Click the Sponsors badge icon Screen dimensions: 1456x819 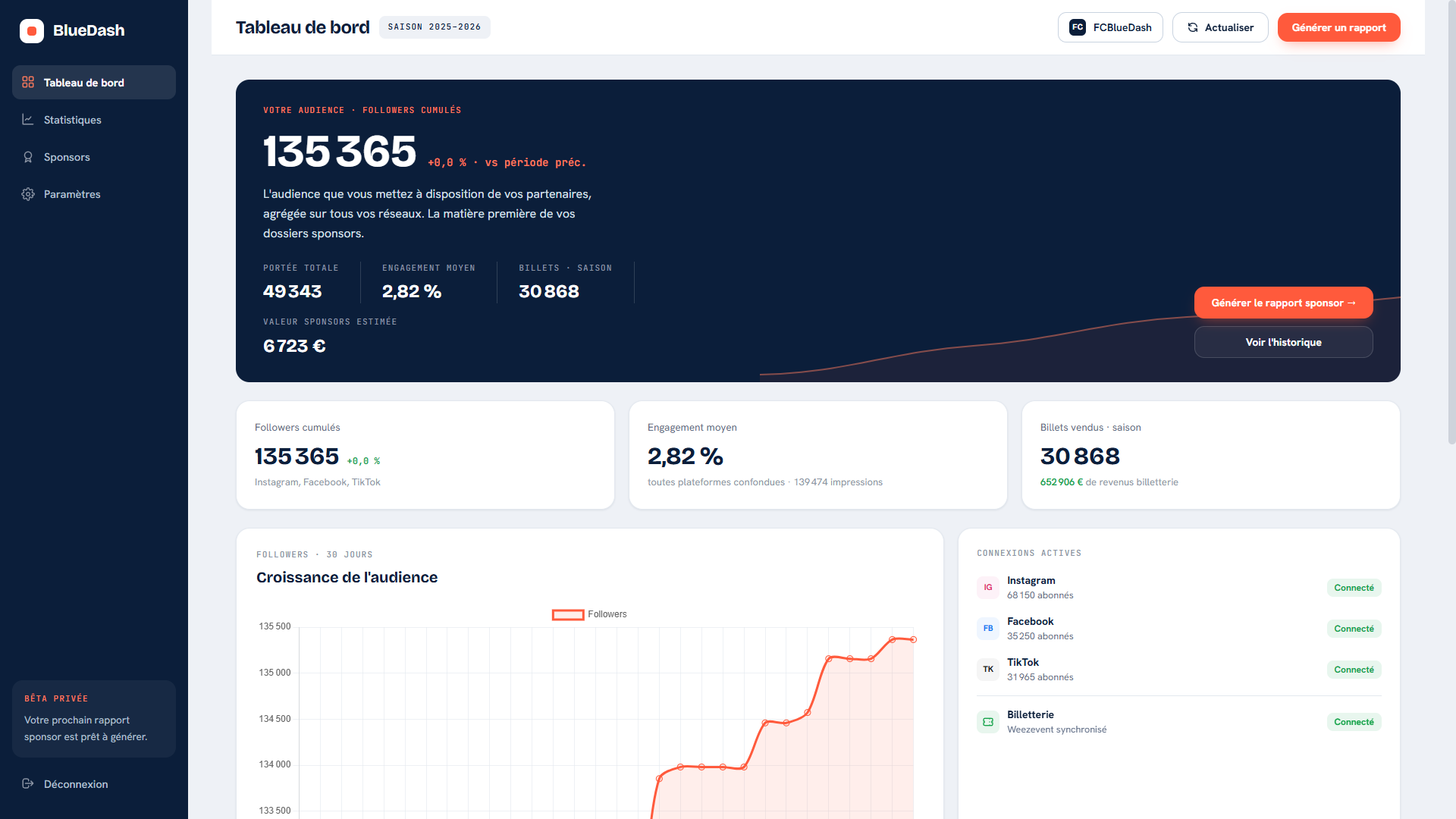tap(28, 157)
